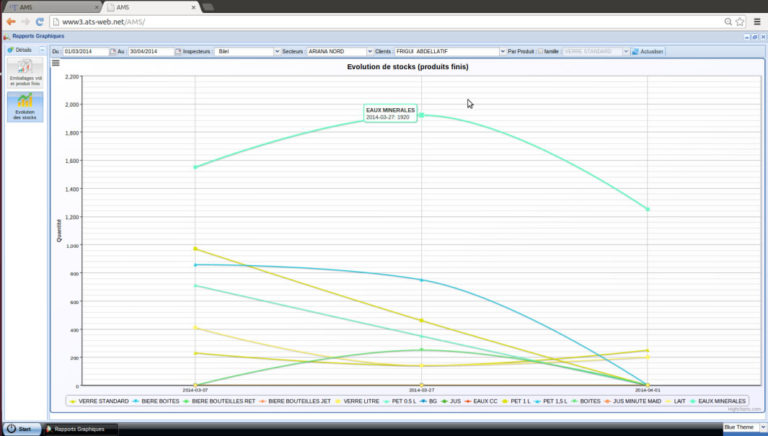768x436 pixels.
Task: Open the Start menu button
Action: click(x=20, y=428)
